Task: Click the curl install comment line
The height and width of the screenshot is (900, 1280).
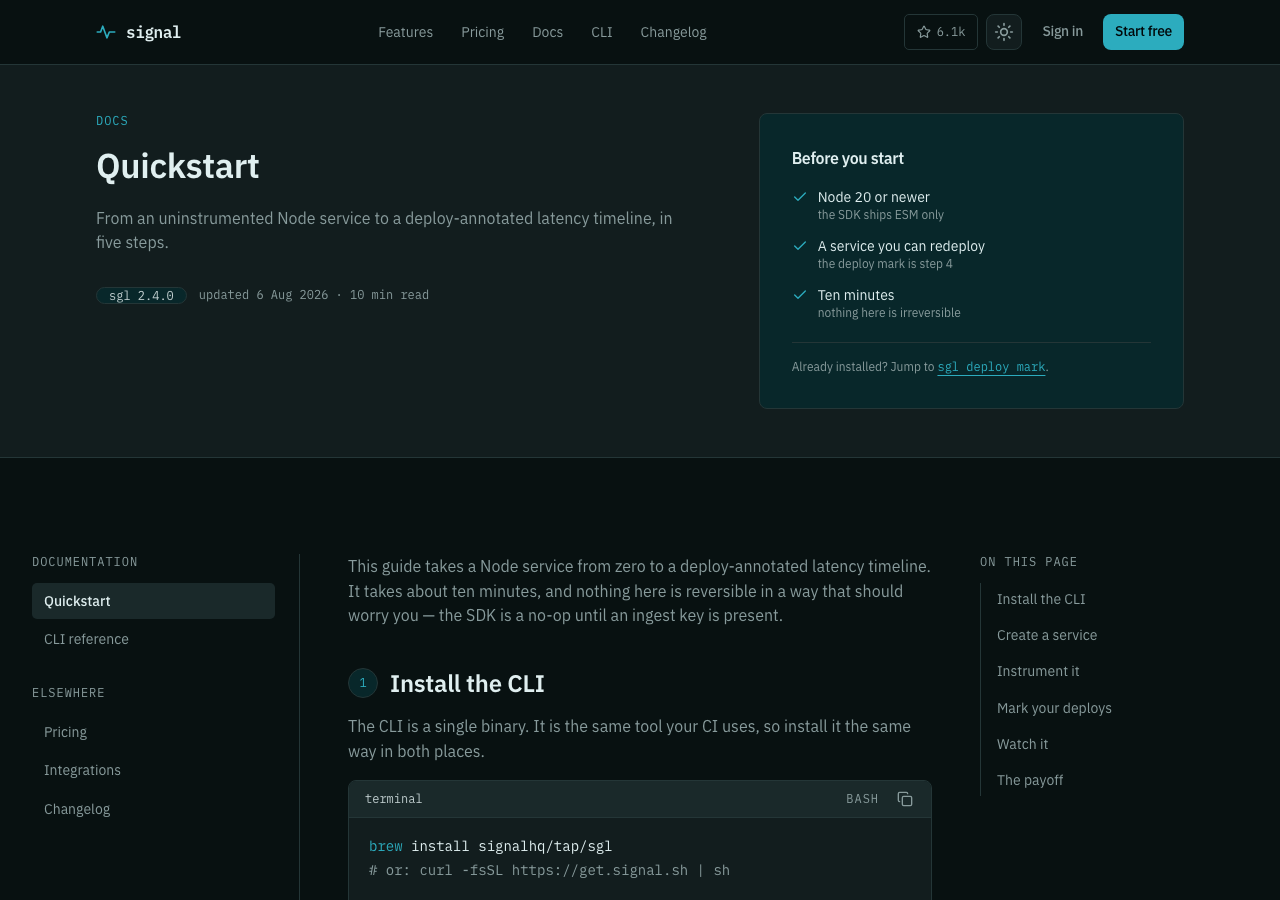Action: [549, 870]
